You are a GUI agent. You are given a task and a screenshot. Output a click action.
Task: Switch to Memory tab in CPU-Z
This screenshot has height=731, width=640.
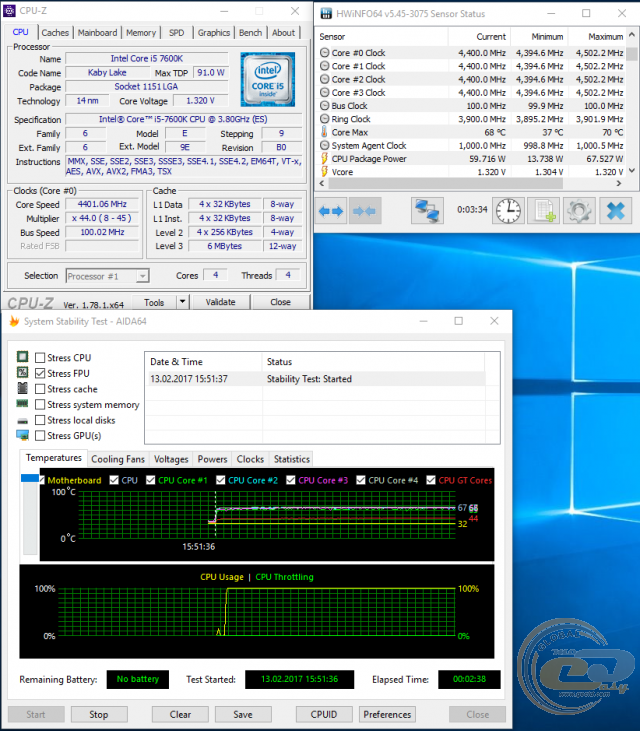[141, 33]
